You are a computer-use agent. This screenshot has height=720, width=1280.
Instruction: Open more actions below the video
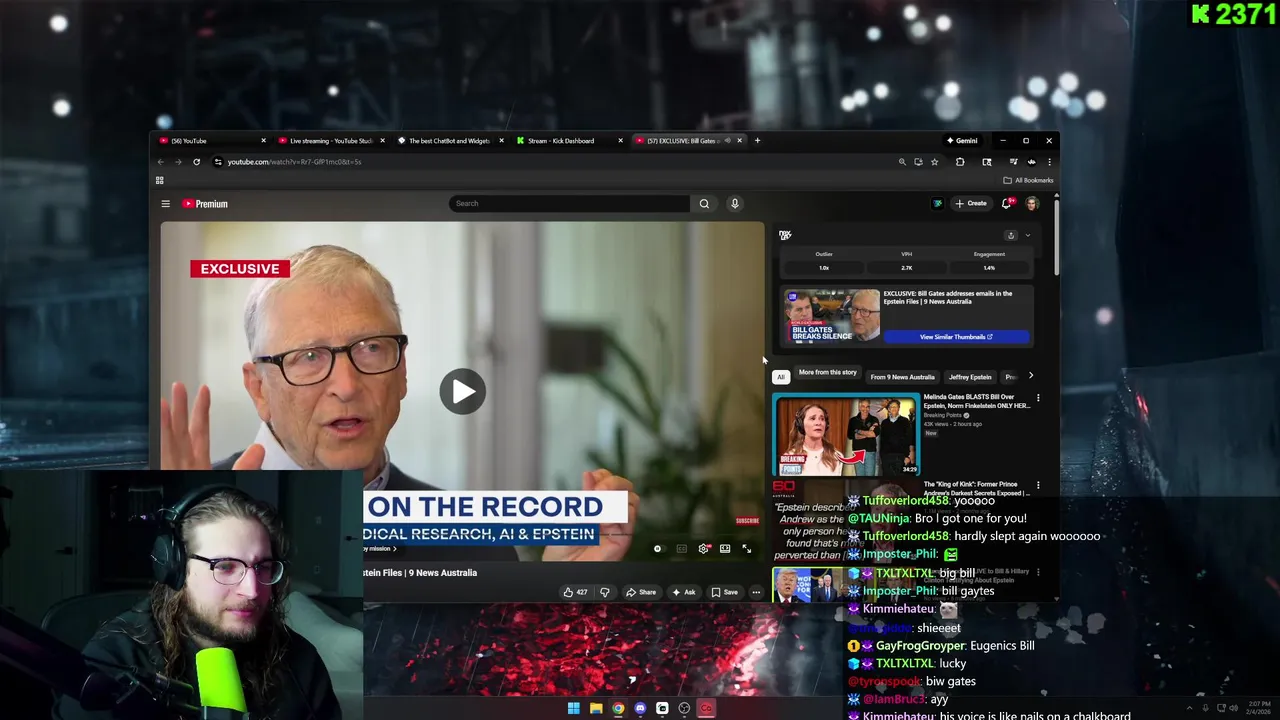click(756, 592)
